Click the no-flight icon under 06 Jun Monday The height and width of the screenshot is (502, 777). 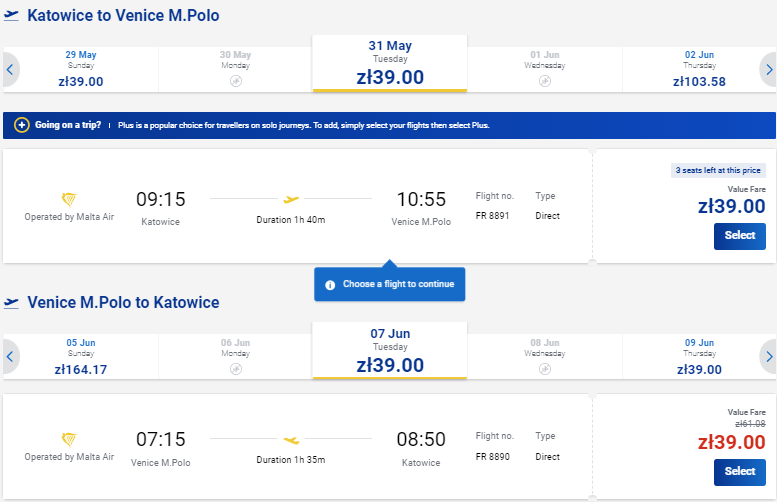(x=236, y=369)
